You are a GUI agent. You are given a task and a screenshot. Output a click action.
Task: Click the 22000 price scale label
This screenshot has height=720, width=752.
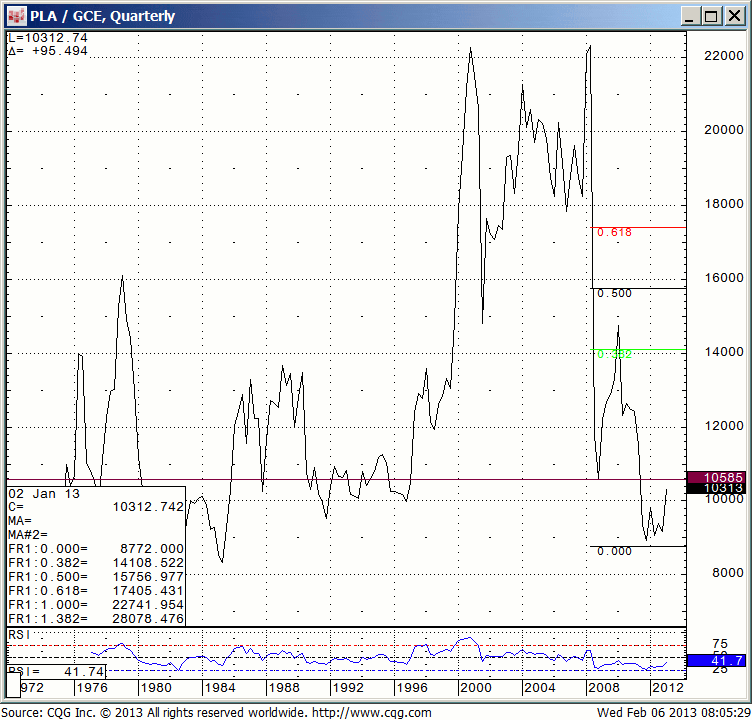coord(724,56)
